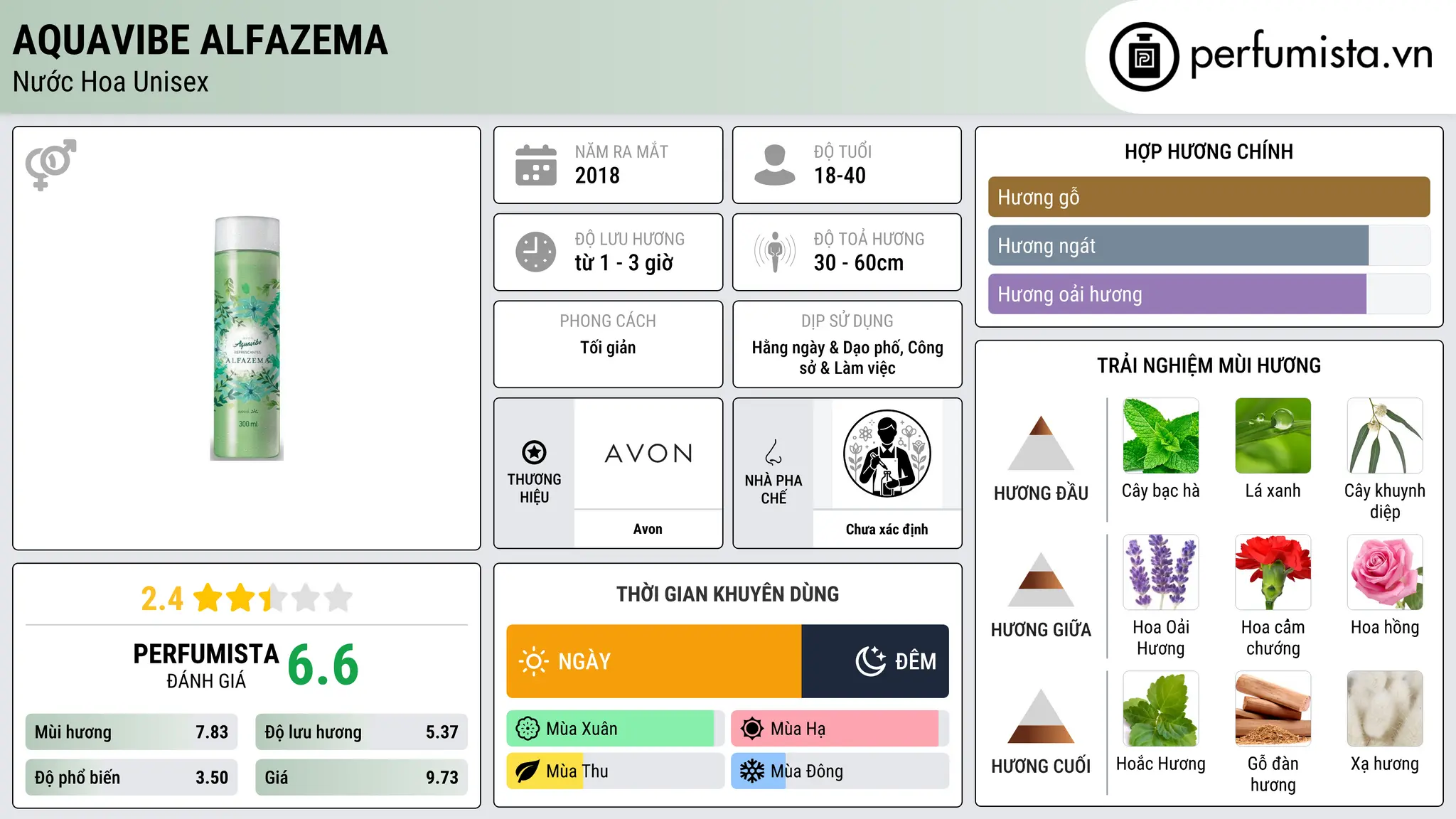Click the clock icon beside Độ lưu hương
Viewport: 1456px width, 819px height.
536,252
